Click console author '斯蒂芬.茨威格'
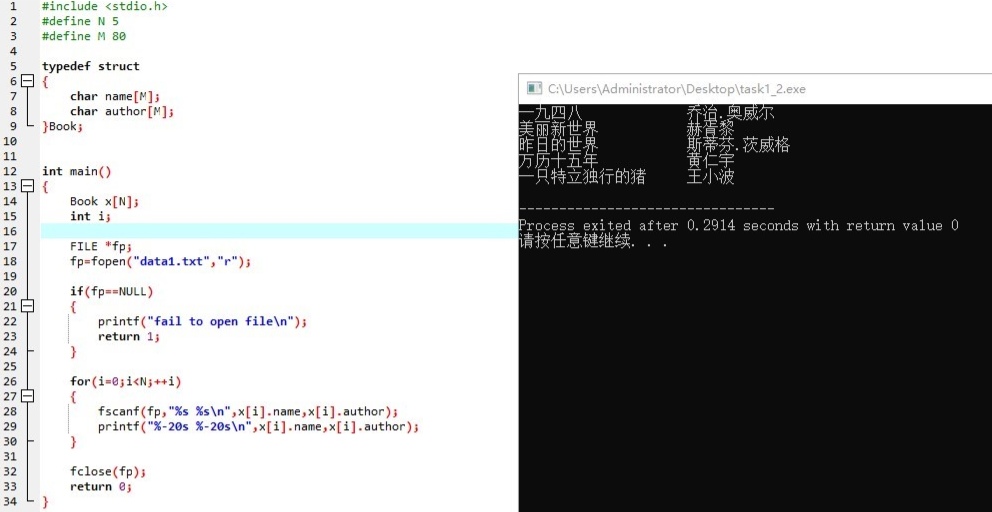 (738, 145)
